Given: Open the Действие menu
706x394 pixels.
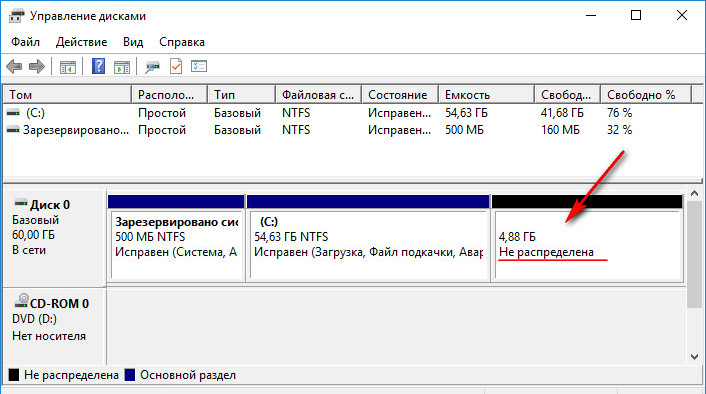Looking at the screenshot, I should [x=81, y=42].
